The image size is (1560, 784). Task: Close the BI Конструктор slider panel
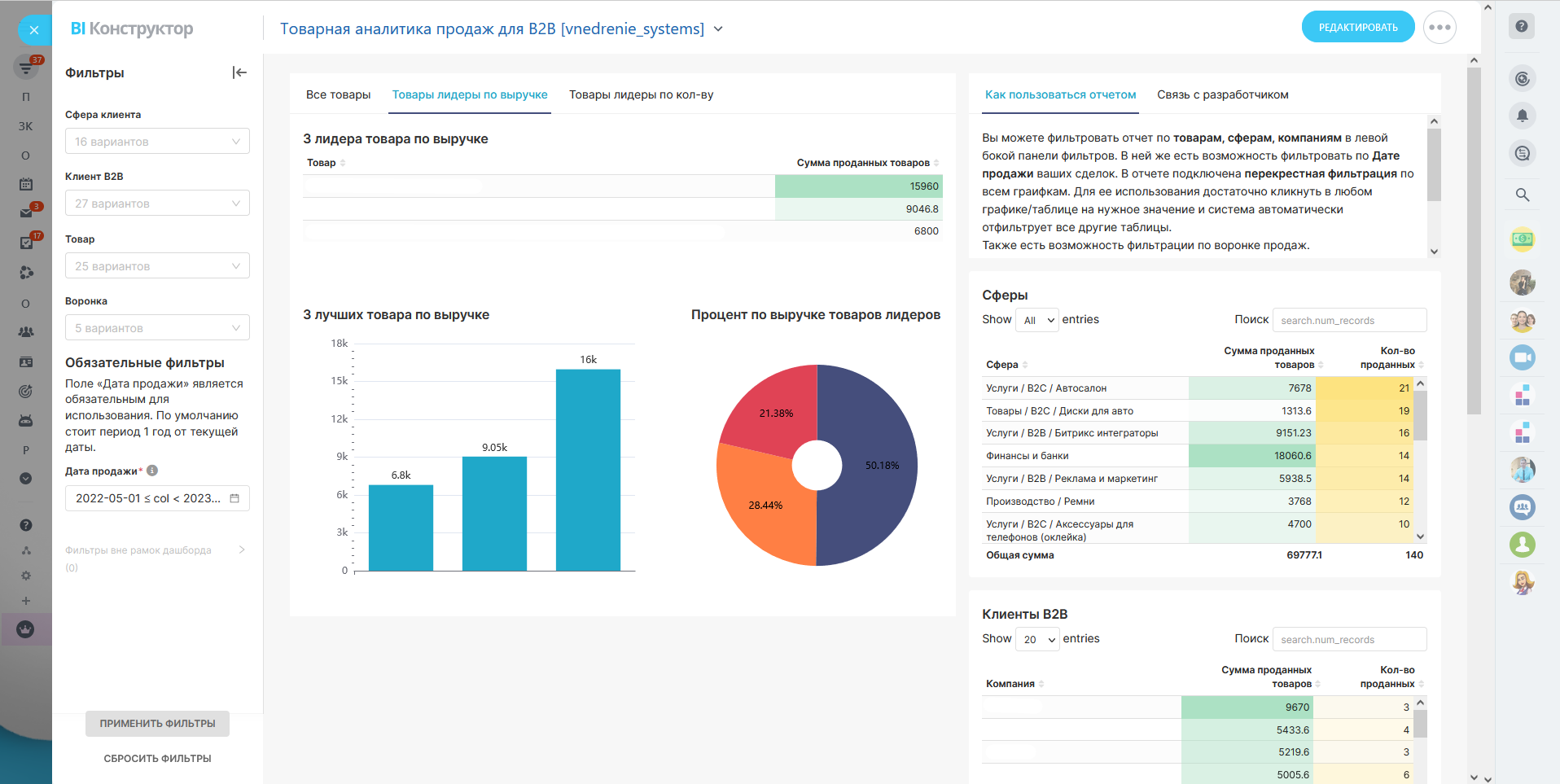click(x=33, y=30)
